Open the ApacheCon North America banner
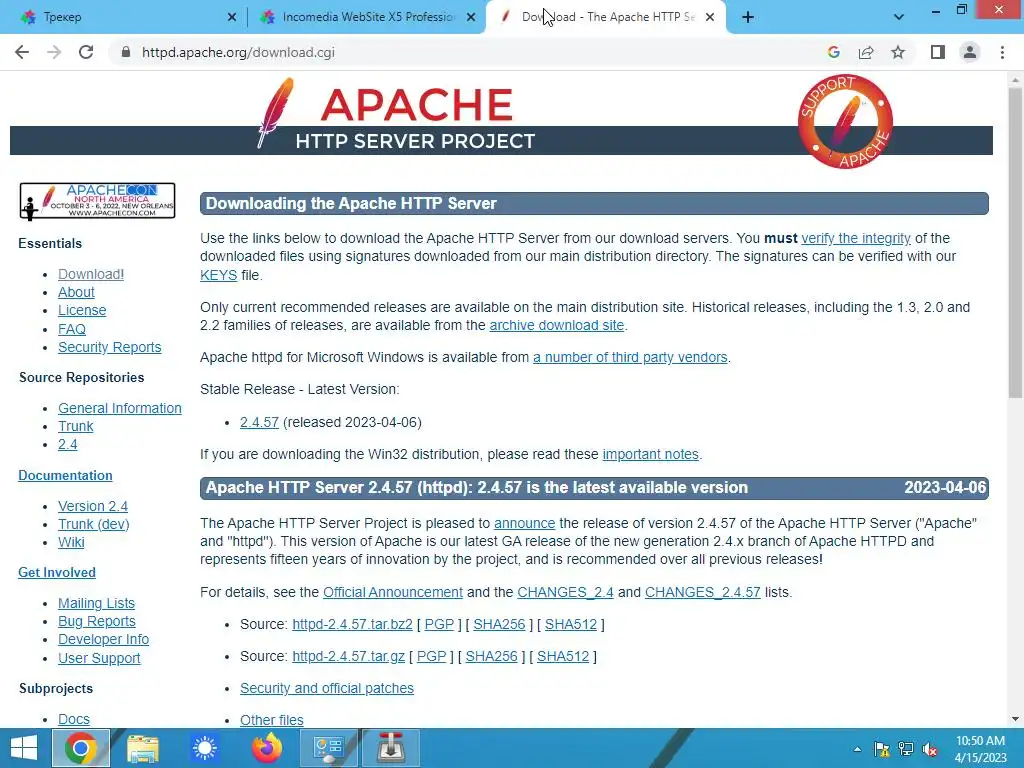 point(97,200)
